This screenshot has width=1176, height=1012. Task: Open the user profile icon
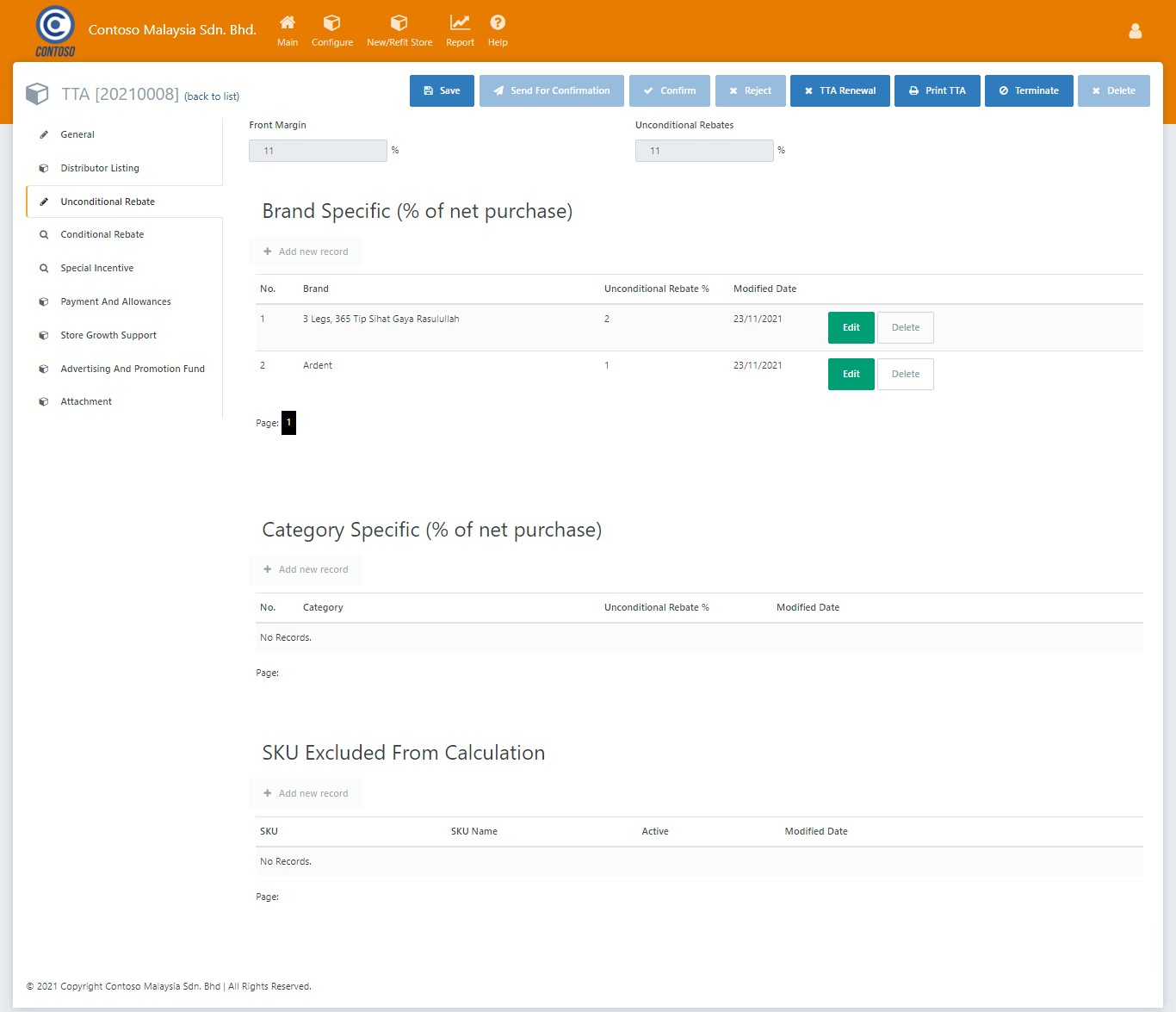(1135, 31)
